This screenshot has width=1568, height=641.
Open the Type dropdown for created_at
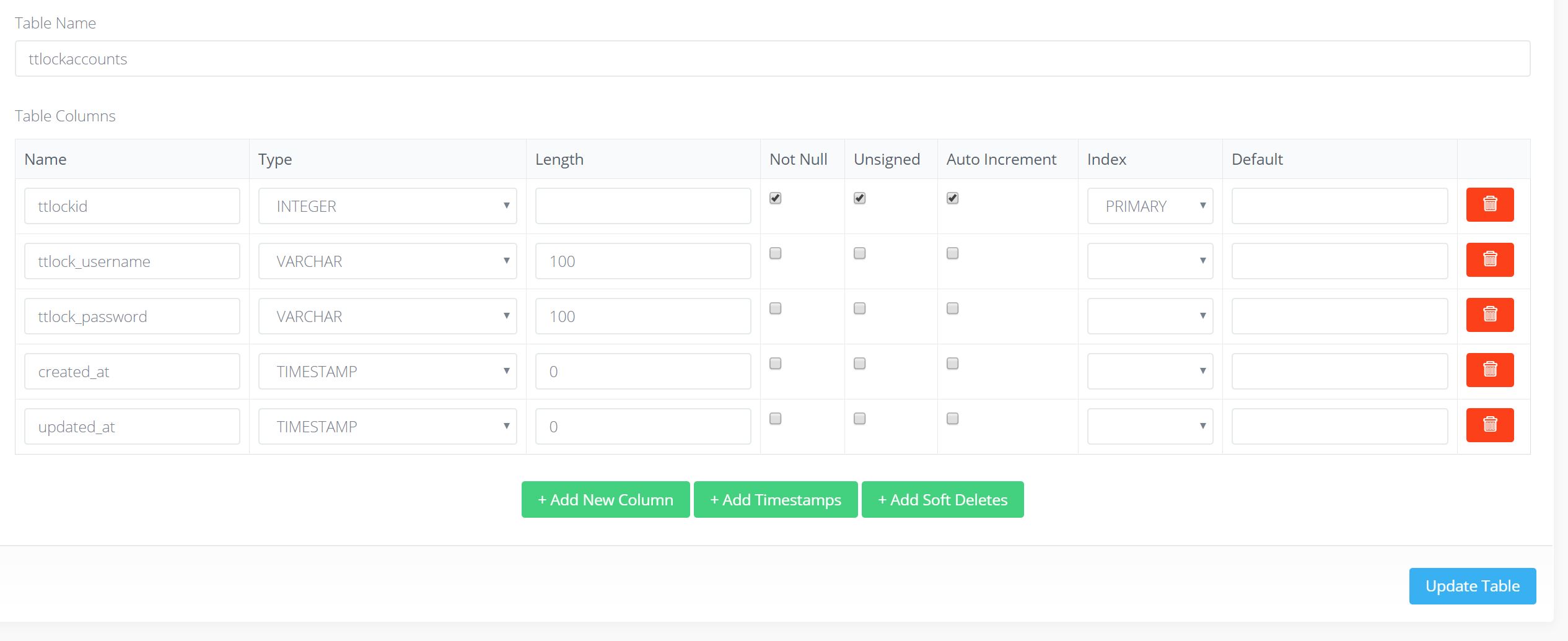point(387,371)
